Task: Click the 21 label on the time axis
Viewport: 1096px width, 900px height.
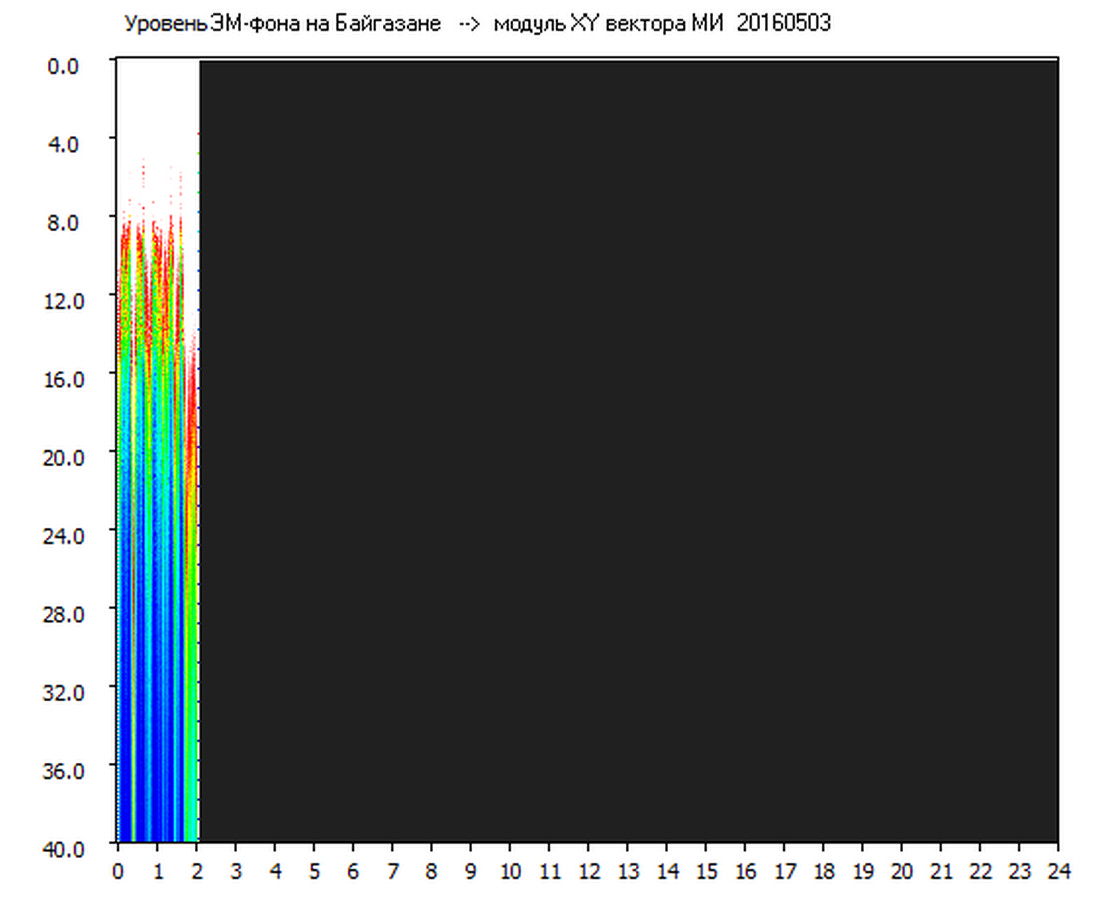Action: click(941, 871)
